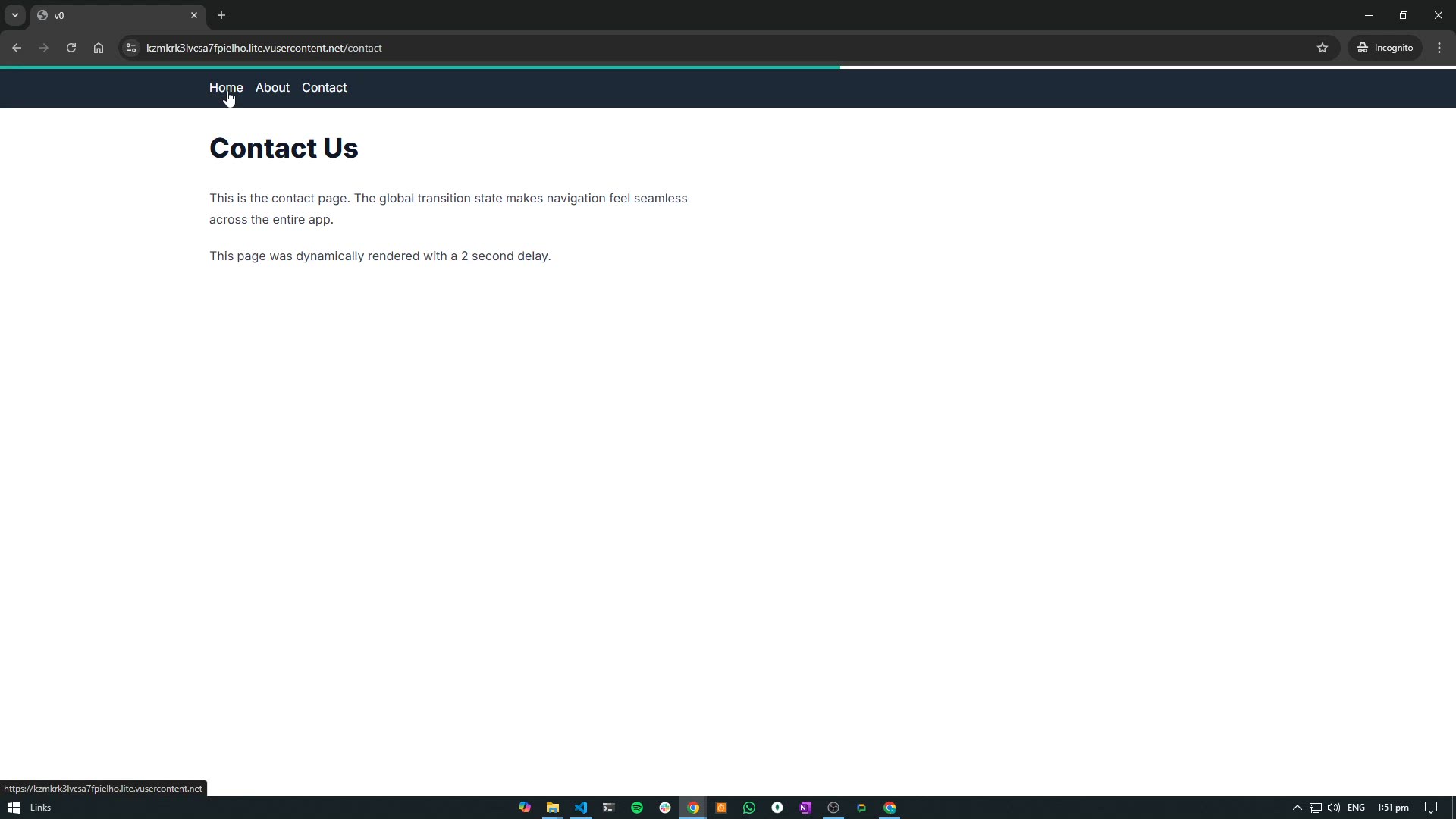View site information in the address bar
The height and width of the screenshot is (819, 1456).
pos(130,47)
